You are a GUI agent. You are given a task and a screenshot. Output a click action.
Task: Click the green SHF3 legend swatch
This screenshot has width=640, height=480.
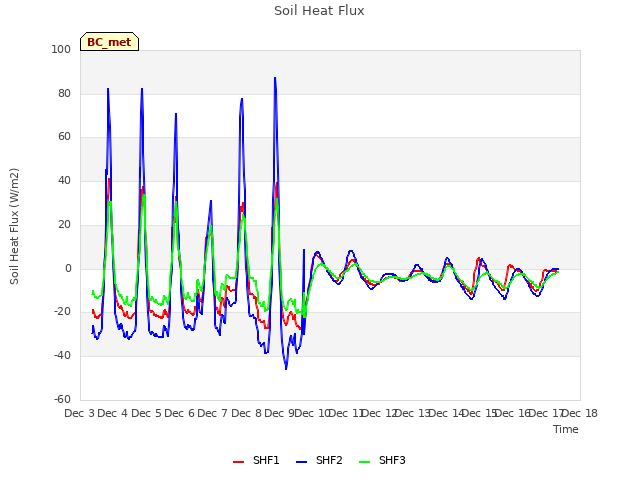[364, 462]
